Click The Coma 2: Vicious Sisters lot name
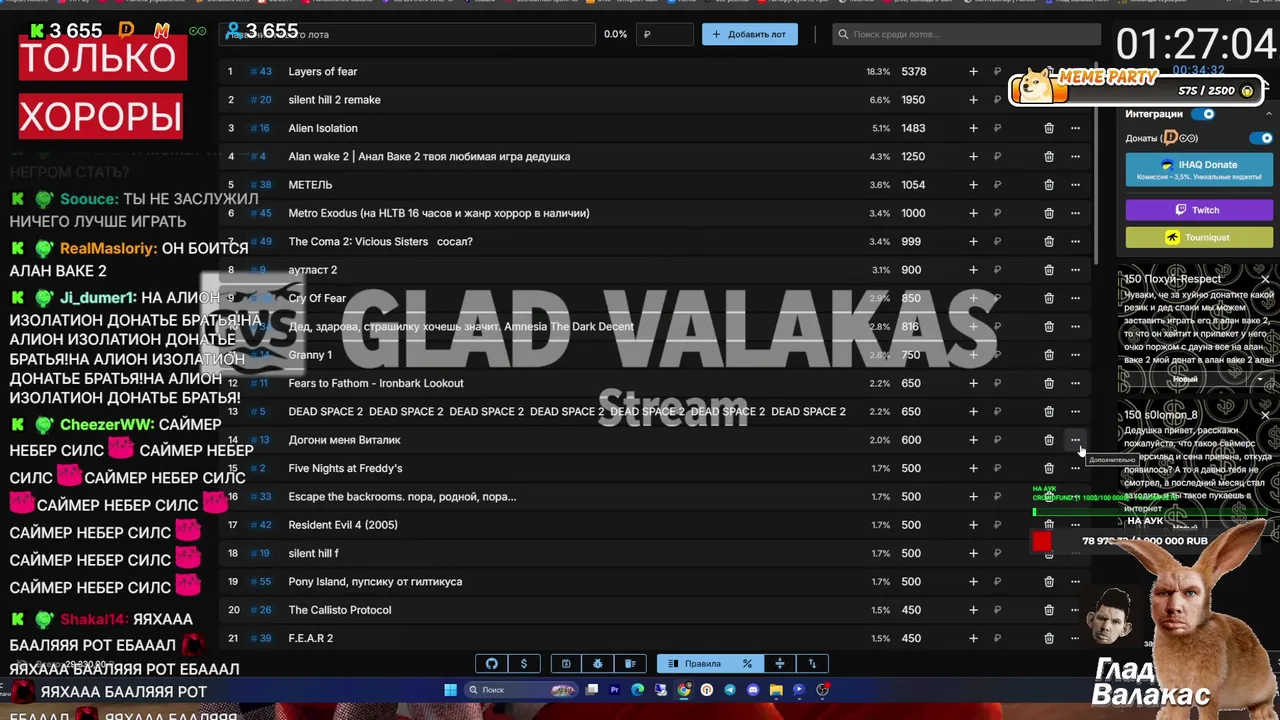The image size is (1280, 720). [x=381, y=241]
